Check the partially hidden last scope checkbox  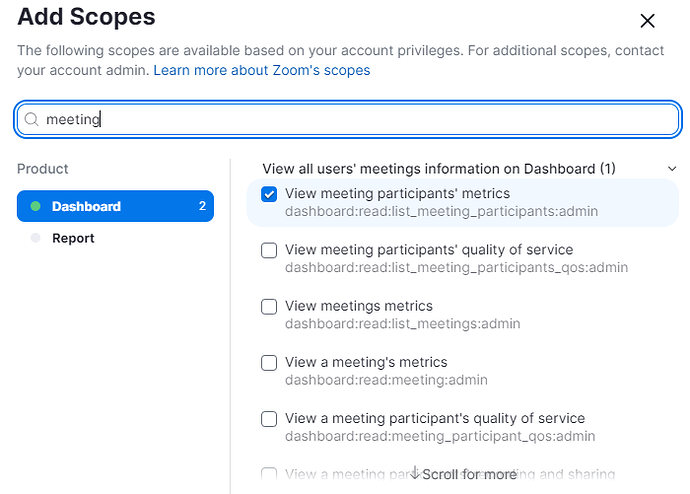269,474
